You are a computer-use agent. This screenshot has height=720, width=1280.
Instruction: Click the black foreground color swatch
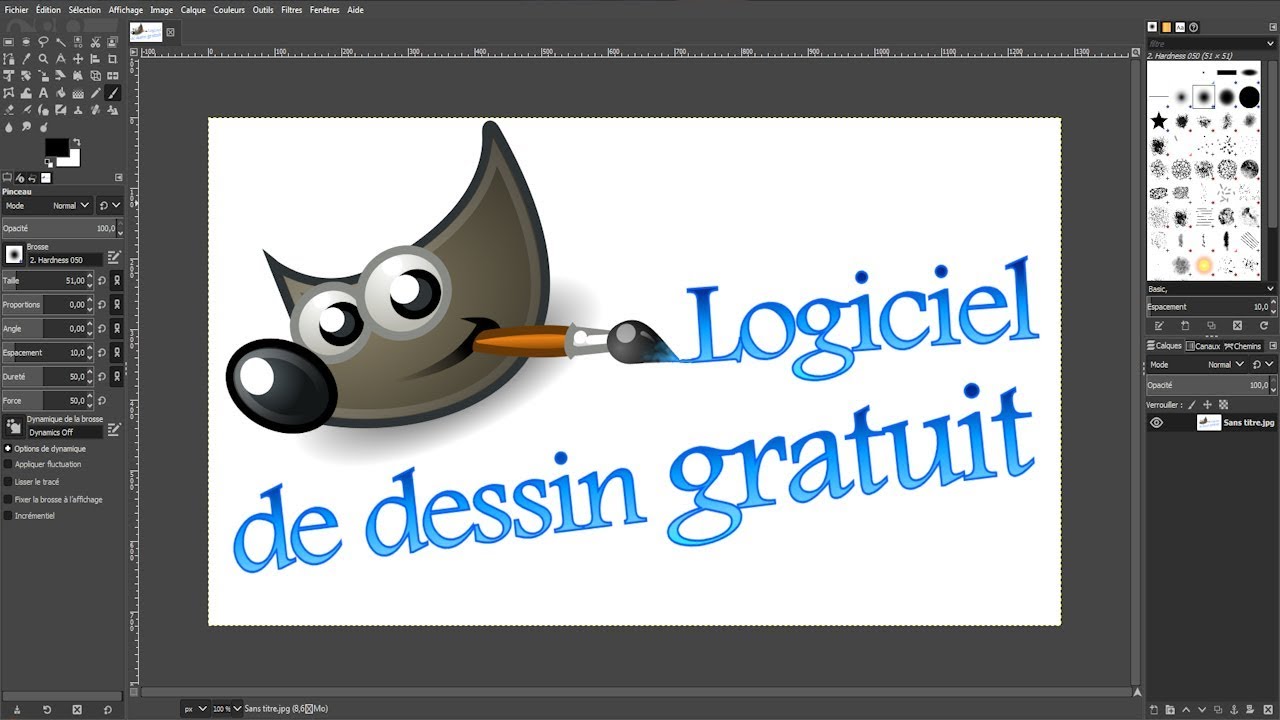pos(55,146)
